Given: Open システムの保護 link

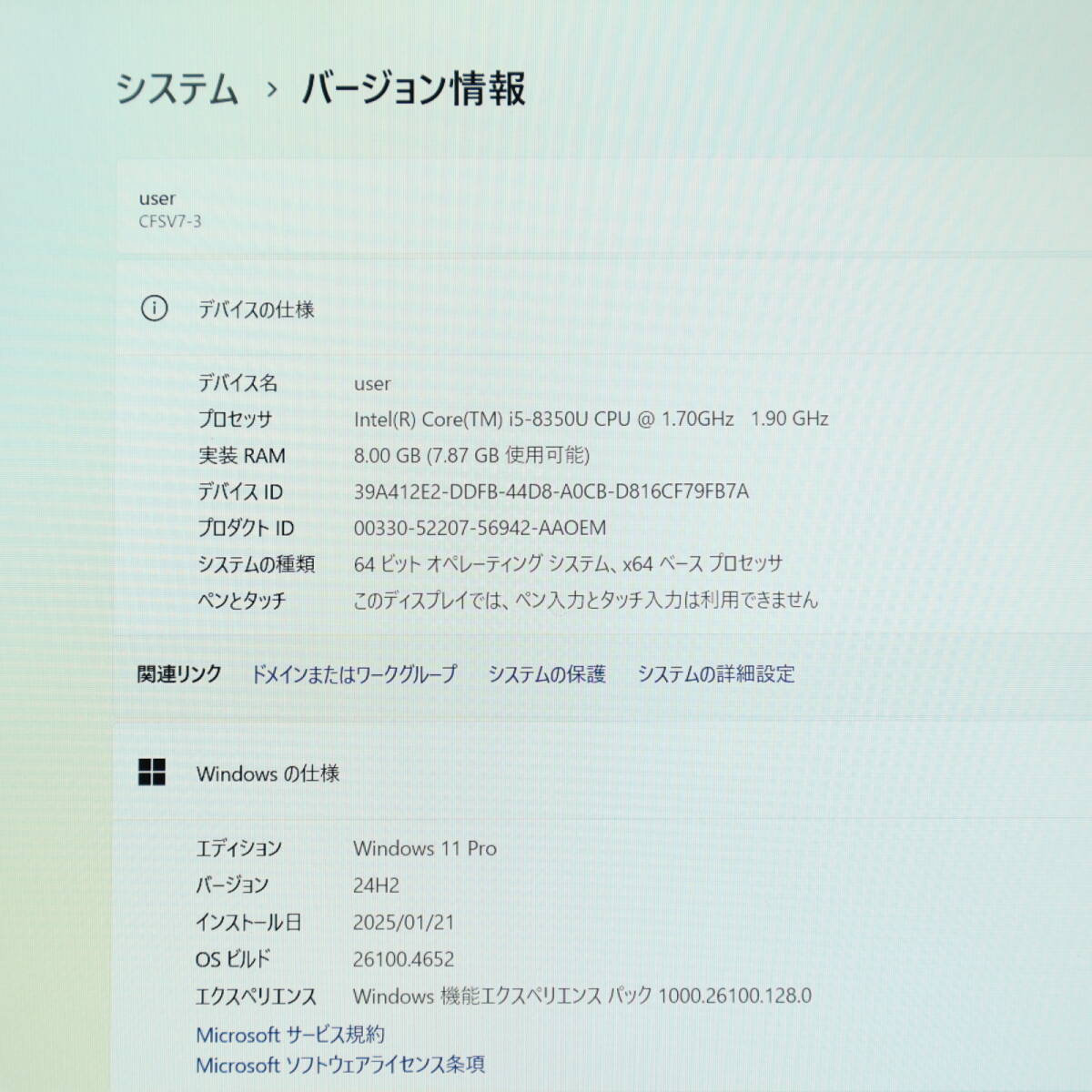Looking at the screenshot, I should click(x=547, y=674).
